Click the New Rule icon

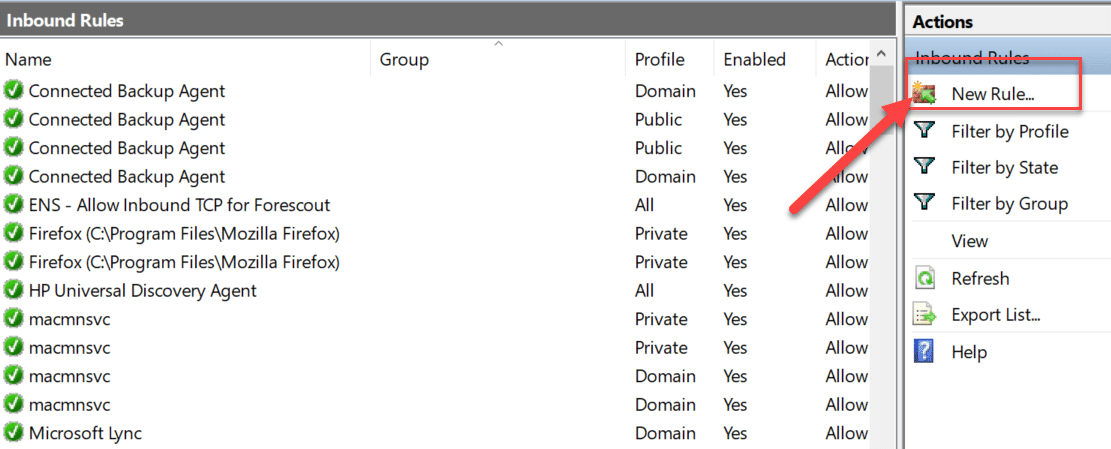click(925, 94)
